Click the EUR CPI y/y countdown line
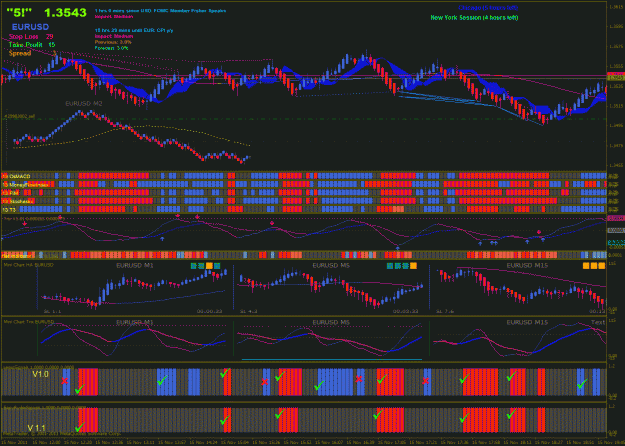Image resolution: width=625 pixels, height=446 pixels. tap(134, 30)
